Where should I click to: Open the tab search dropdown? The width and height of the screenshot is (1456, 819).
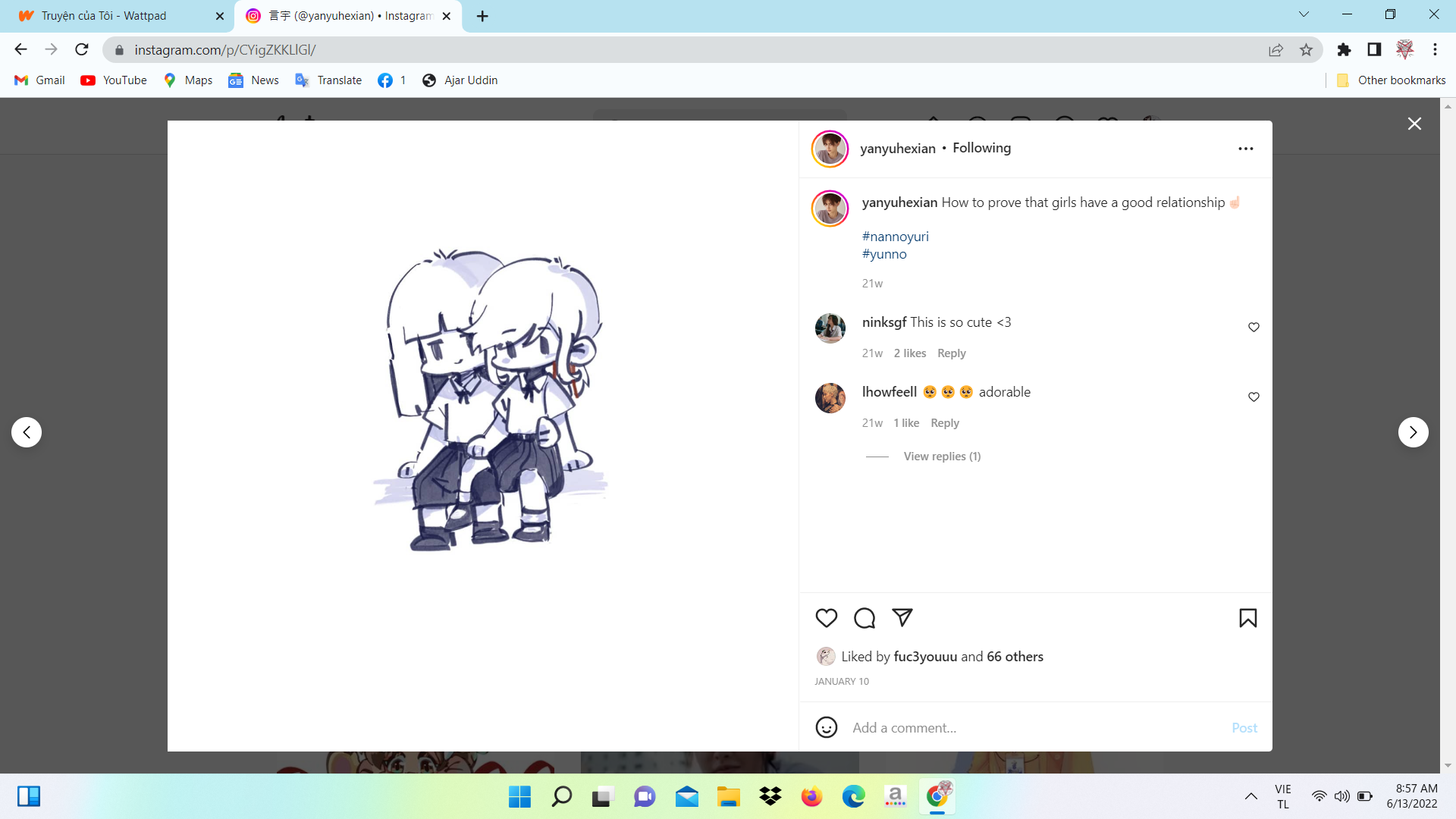point(1304,14)
